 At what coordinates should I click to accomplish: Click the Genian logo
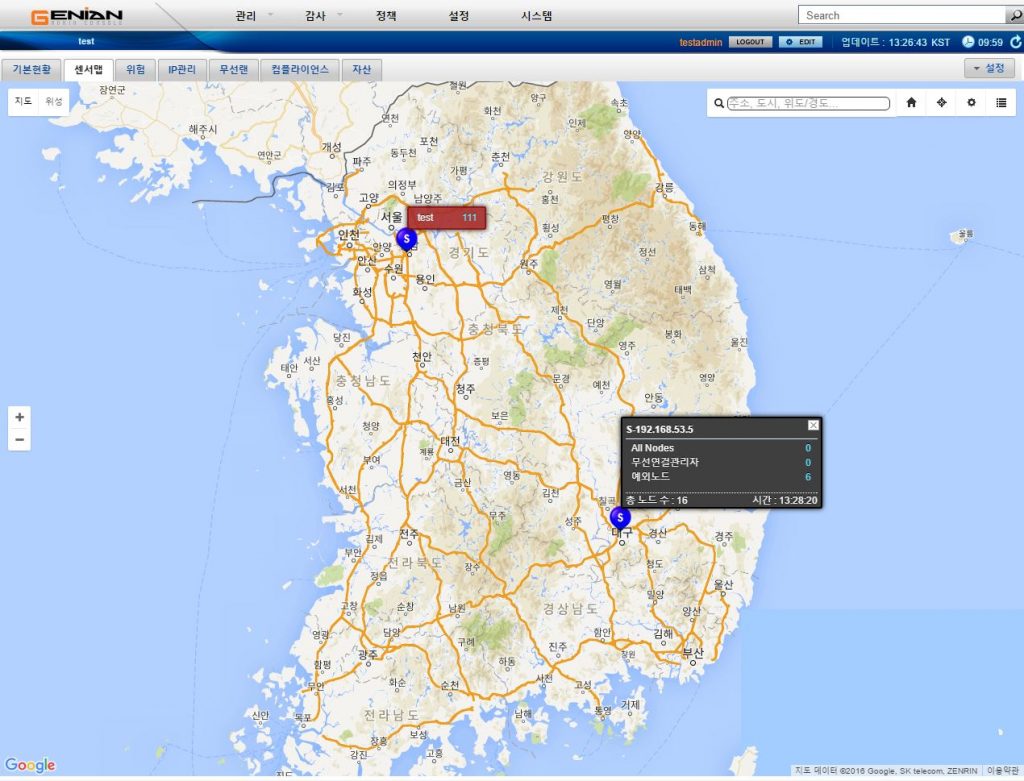pyautogui.click(x=76, y=16)
